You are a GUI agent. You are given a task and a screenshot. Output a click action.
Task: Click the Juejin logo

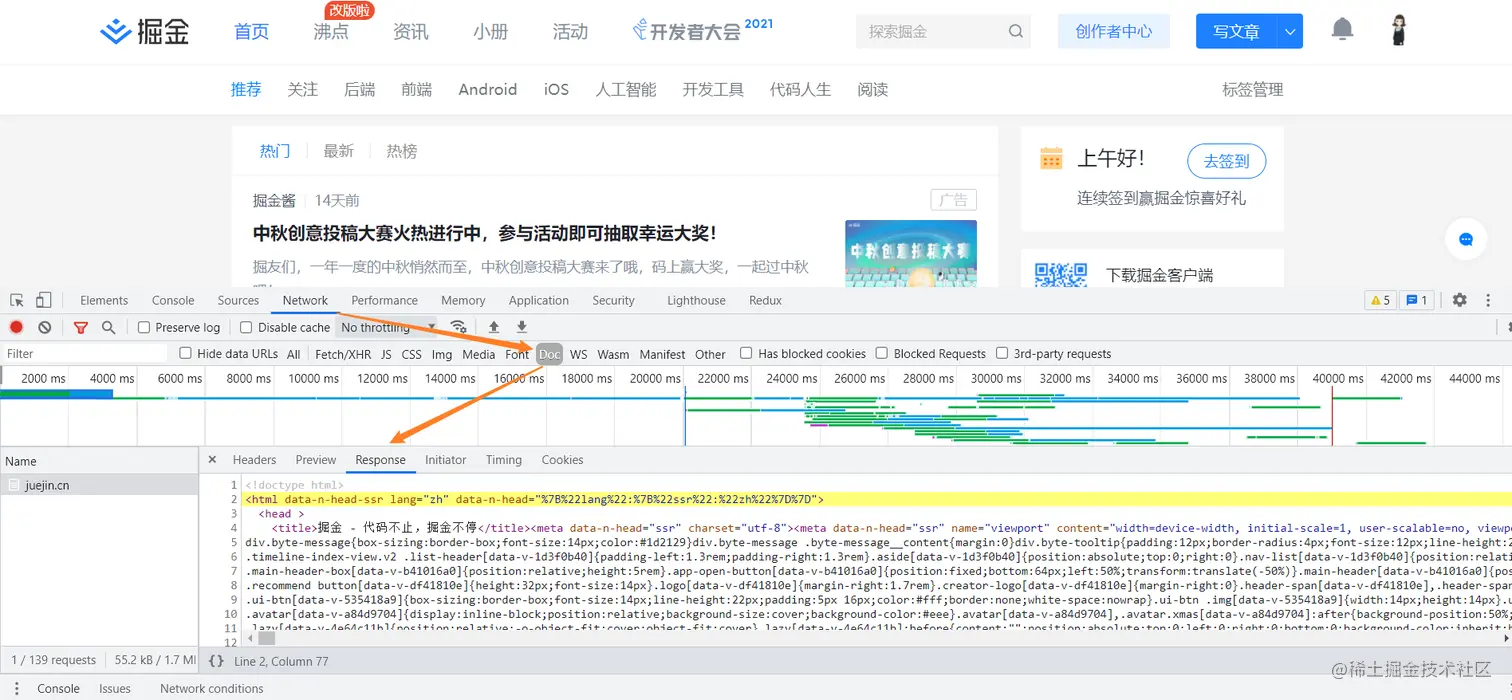(145, 32)
